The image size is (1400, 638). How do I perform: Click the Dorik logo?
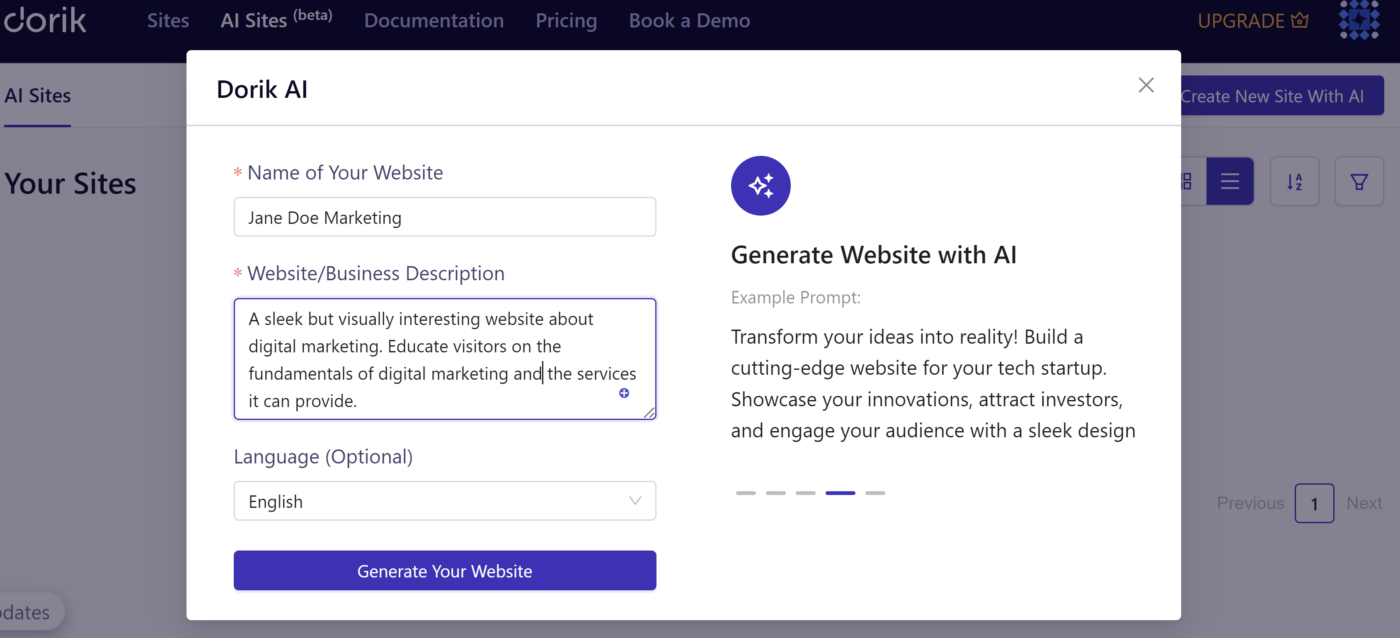(x=45, y=20)
